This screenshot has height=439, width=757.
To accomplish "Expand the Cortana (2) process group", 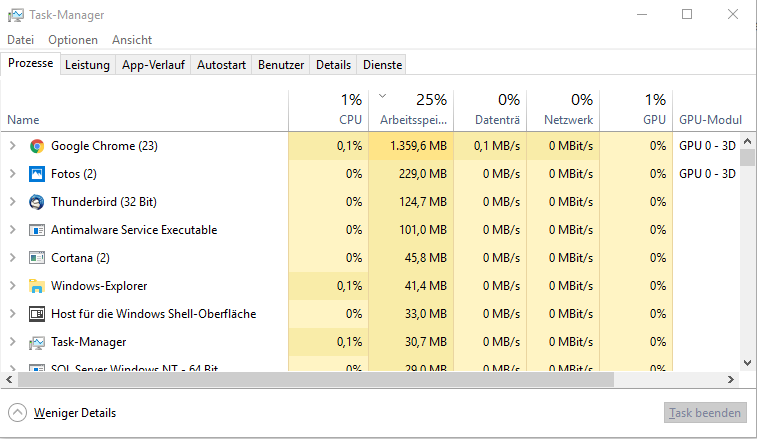I will pos(13,258).
